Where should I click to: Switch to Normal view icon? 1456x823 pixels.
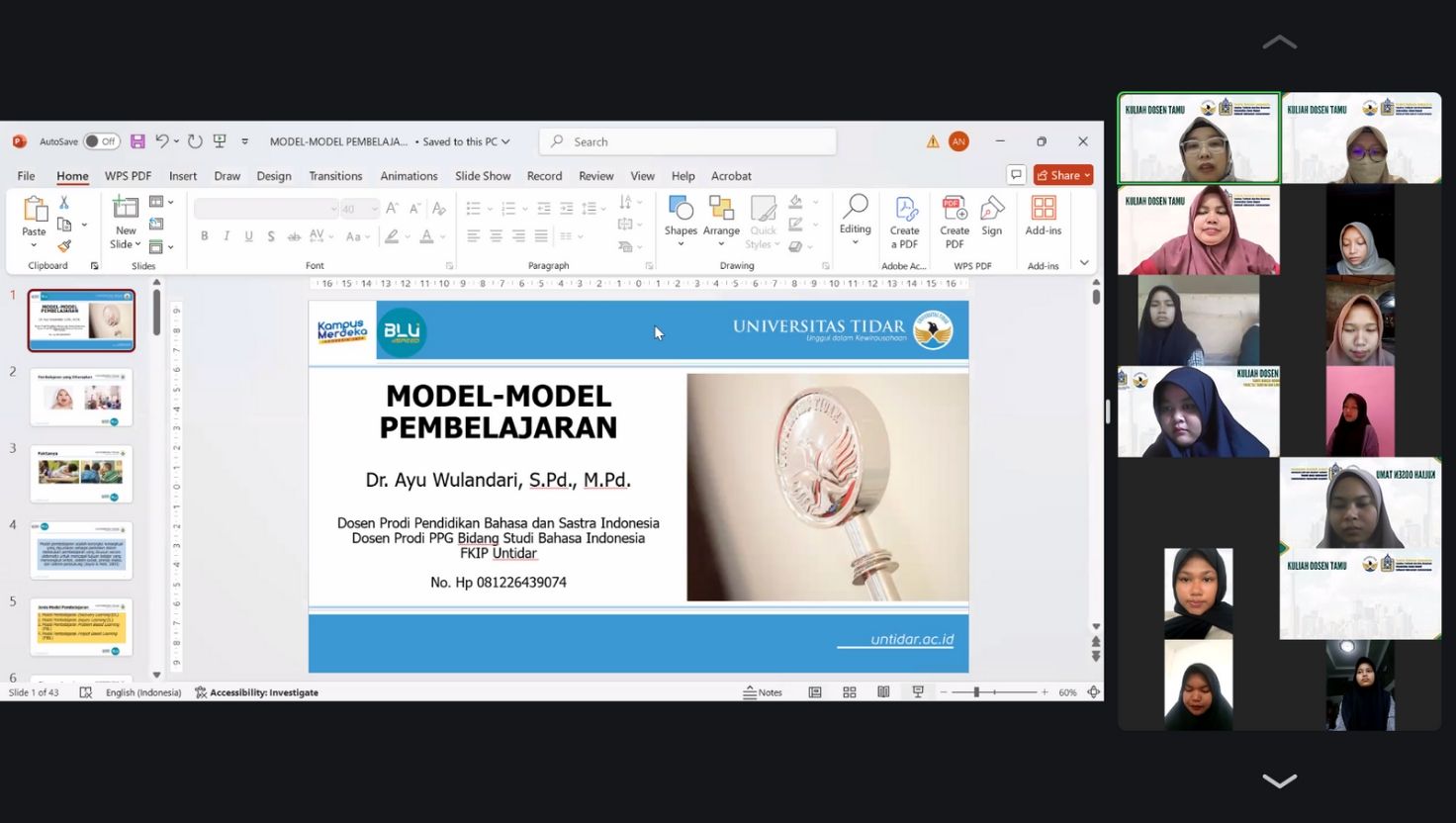pyautogui.click(x=815, y=692)
